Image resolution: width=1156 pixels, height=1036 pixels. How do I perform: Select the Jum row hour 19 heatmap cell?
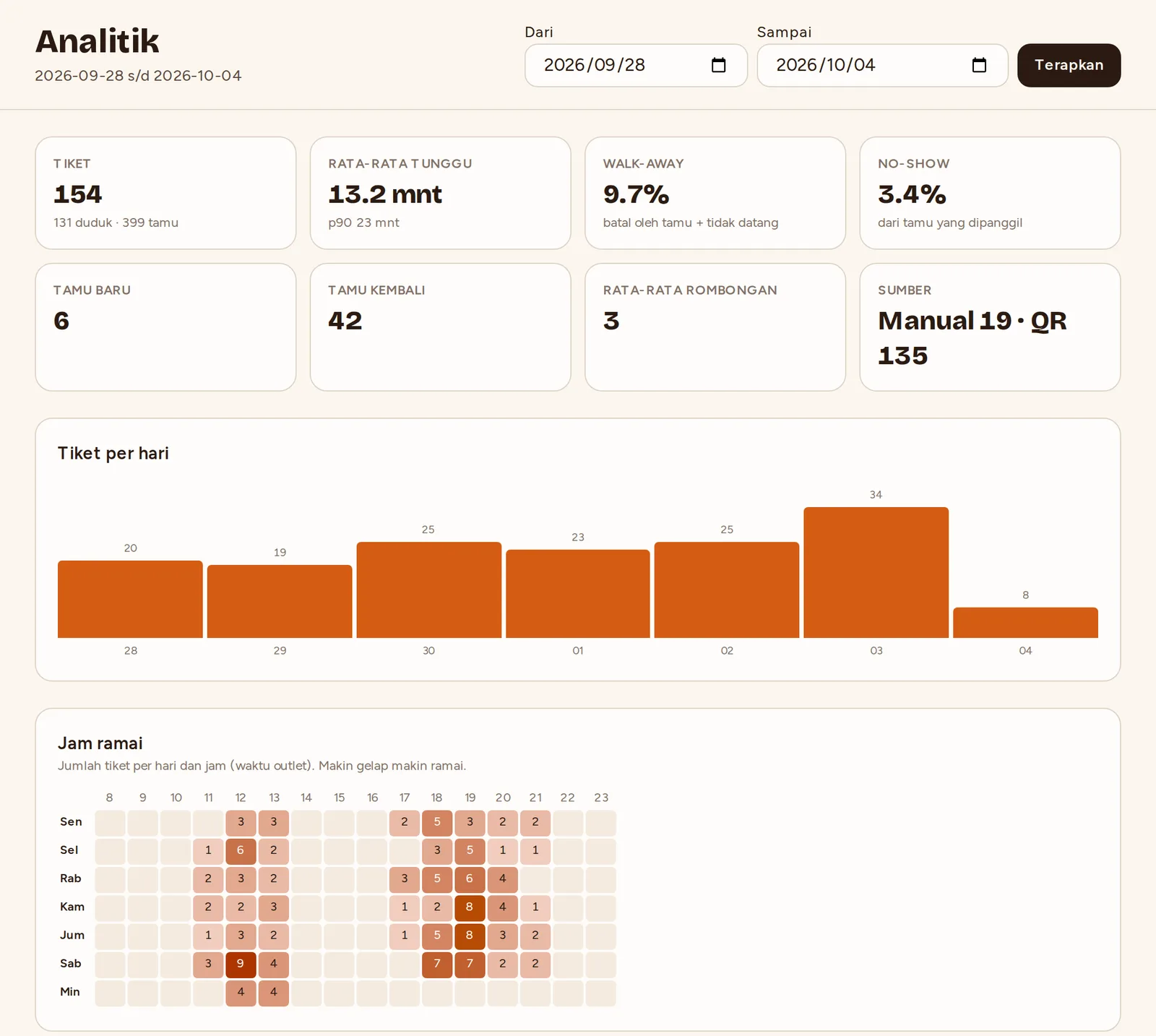470,936
